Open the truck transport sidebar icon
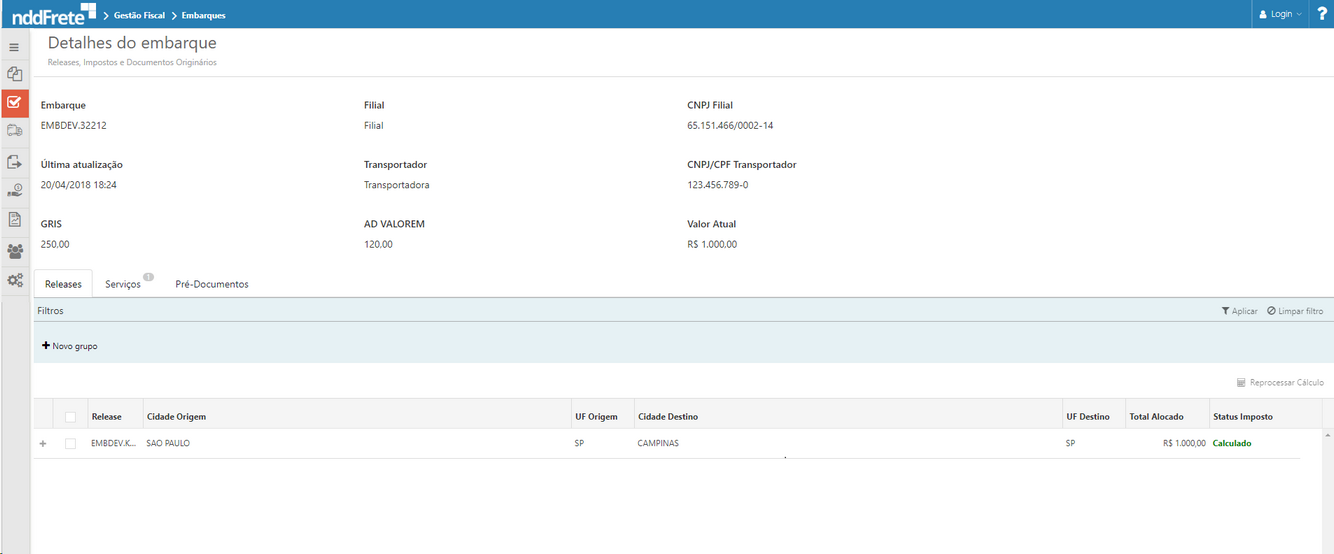The image size is (1334, 554). click(x=14, y=130)
